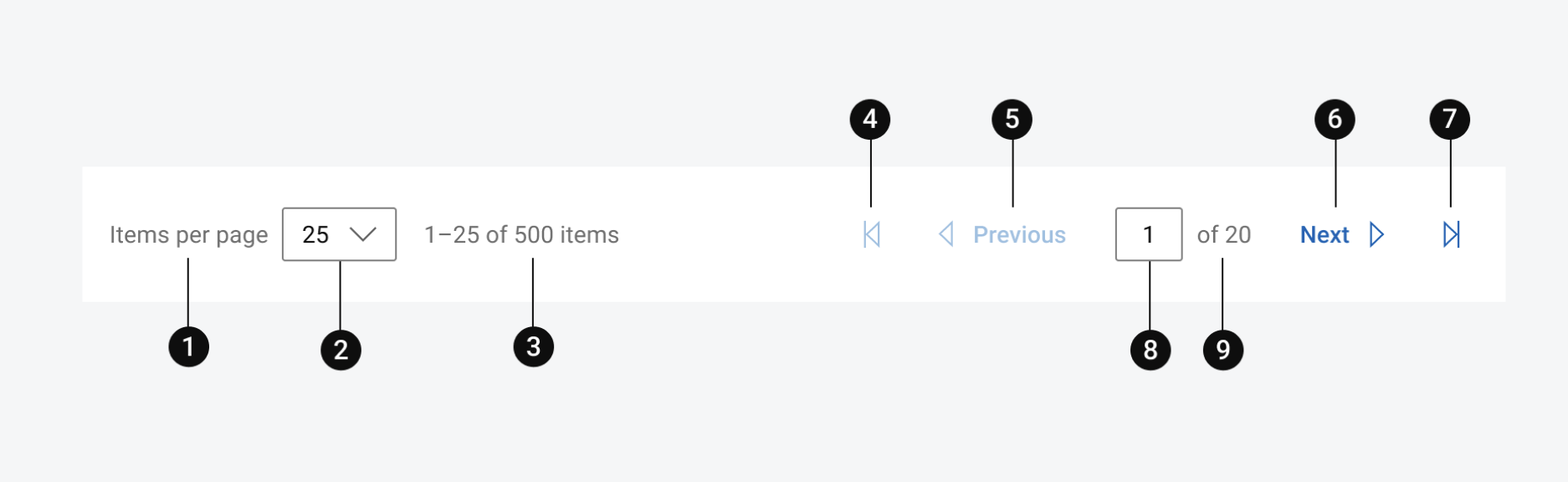Click the number 2 annotation marker

(341, 350)
